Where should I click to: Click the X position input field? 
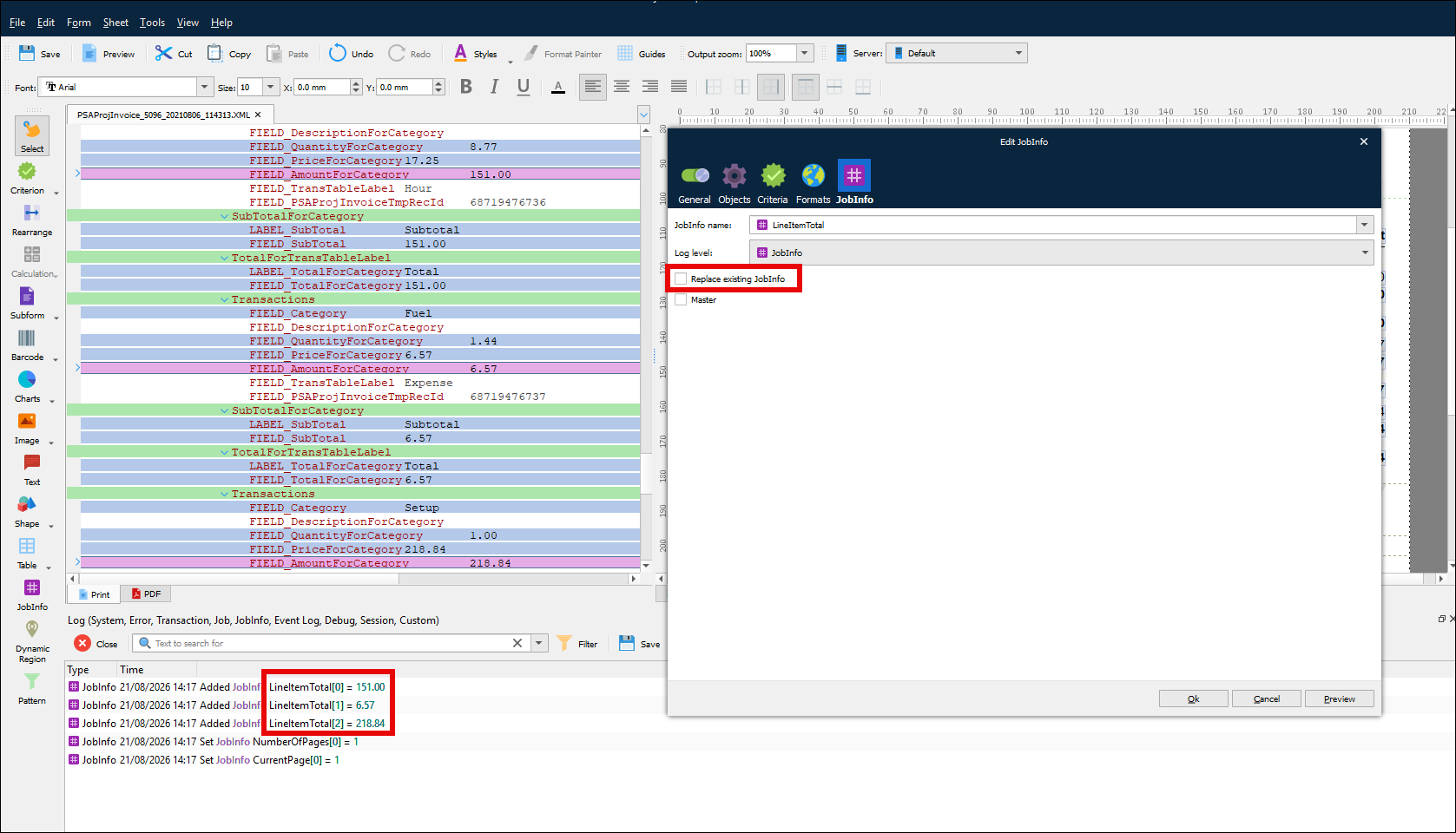(322, 87)
